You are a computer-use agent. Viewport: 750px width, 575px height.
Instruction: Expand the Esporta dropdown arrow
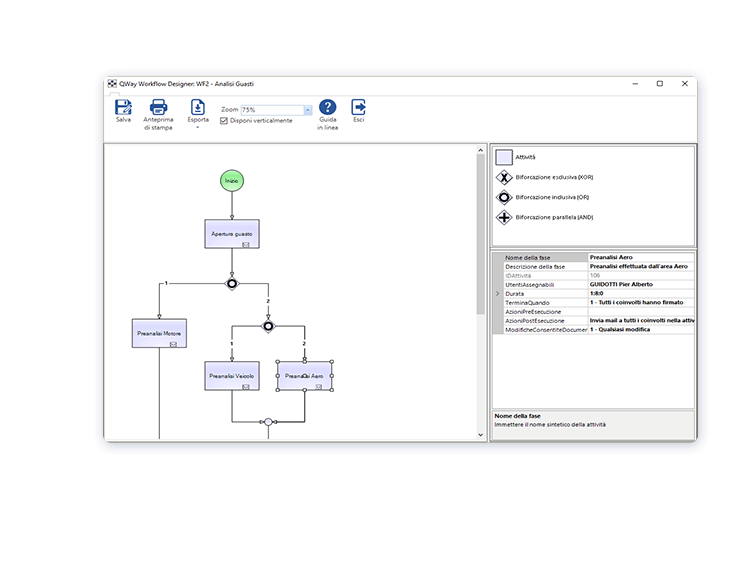[x=198, y=127]
